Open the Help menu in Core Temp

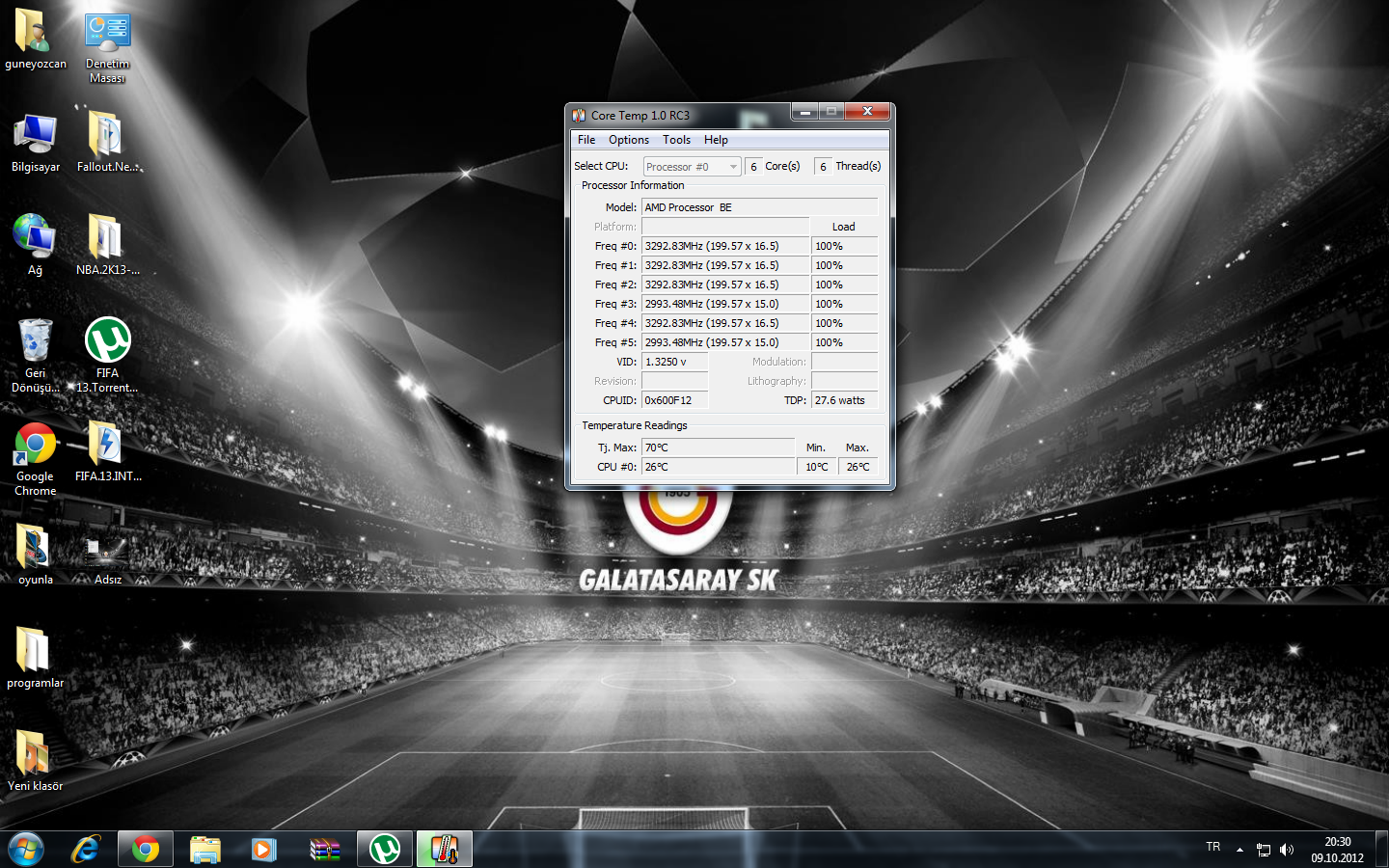716,140
